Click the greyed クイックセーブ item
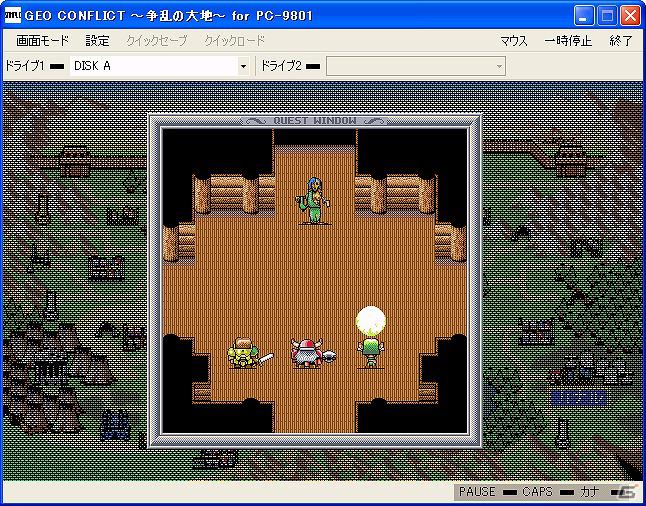646x506 pixels. point(157,41)
